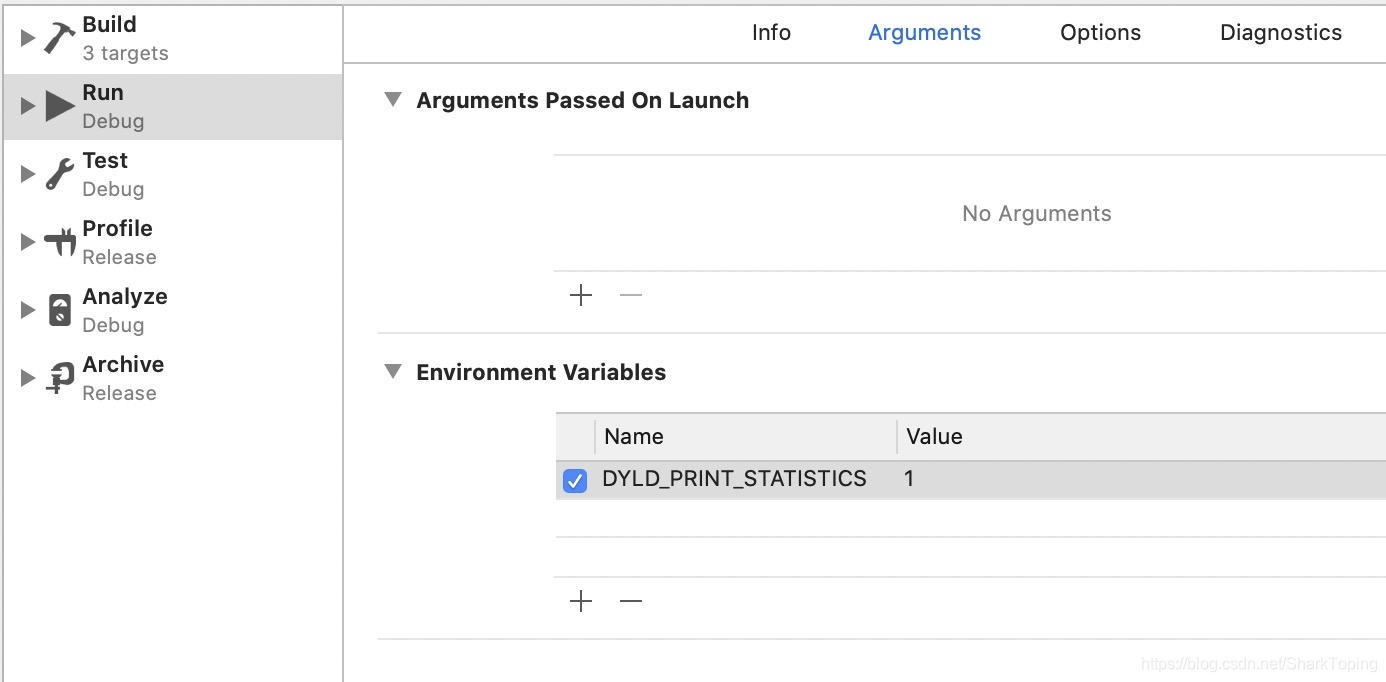This screenshot has width=1386, height=682.
Task: Collapse the Environment Variables section
Action: point(394,372)
